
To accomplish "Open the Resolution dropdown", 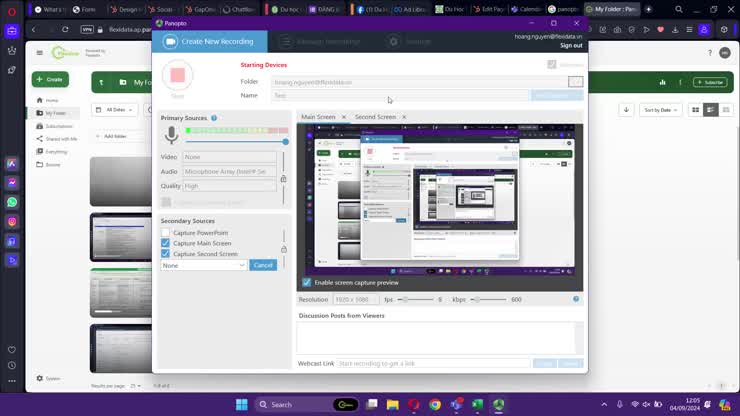I will [356, 299].
